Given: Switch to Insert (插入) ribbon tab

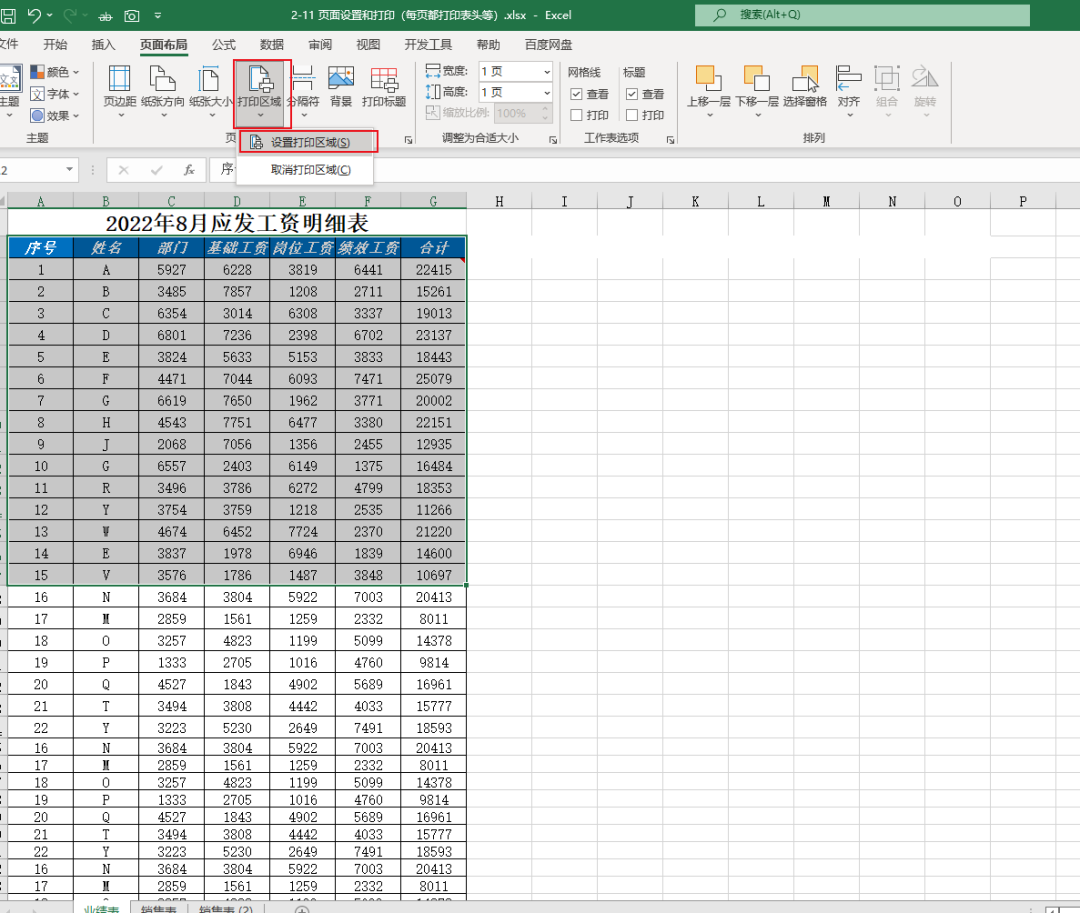Looking at the screenshot, I should click(103, 45).
